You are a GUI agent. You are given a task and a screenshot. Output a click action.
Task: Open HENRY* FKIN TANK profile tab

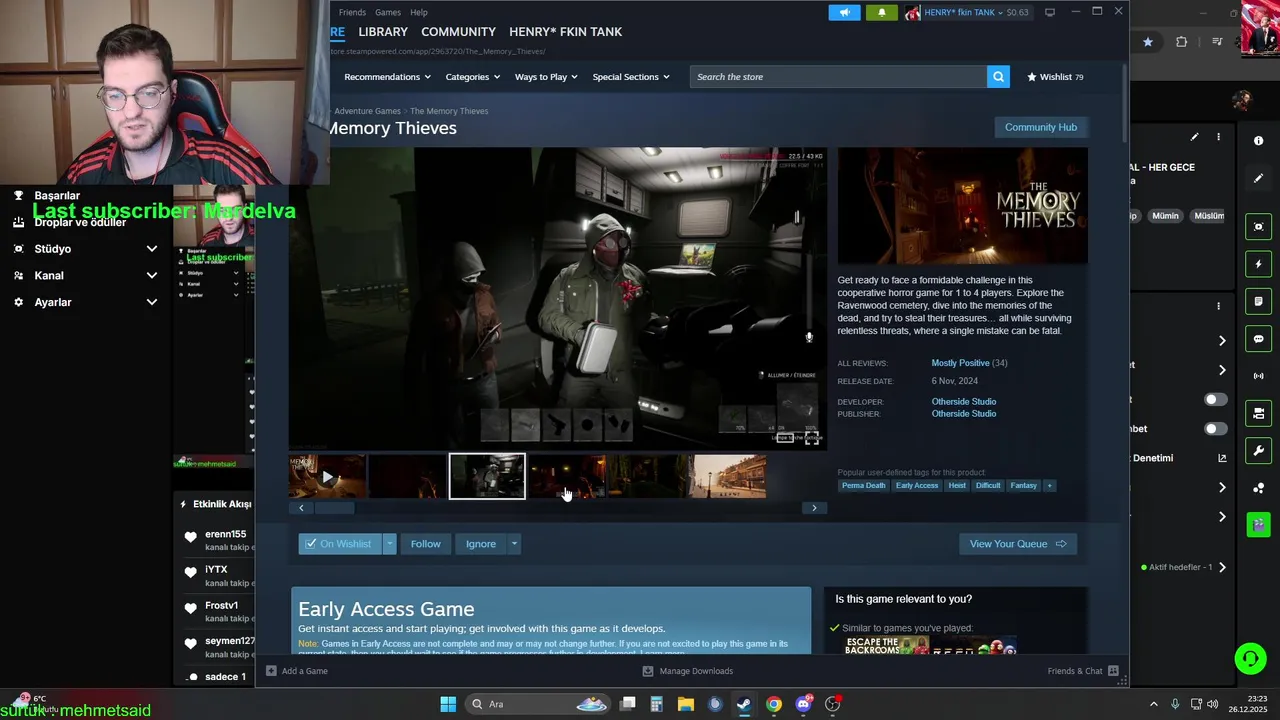point(565,32)
